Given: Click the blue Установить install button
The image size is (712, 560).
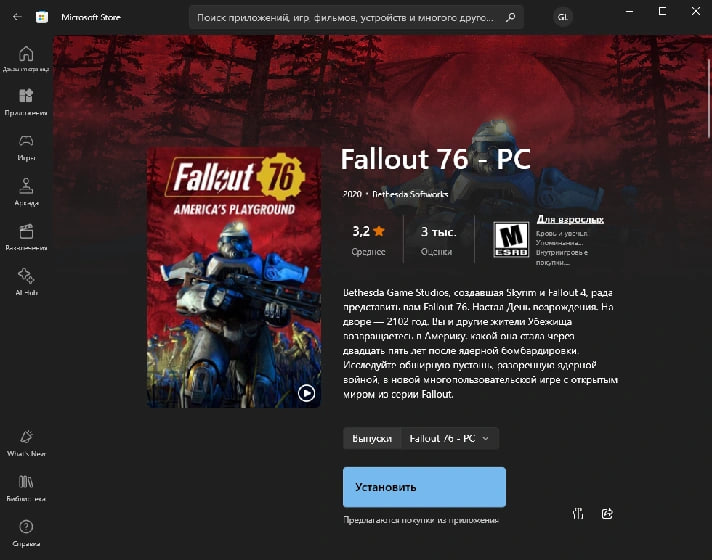Looking at the screenshot, I should (424, 487).
